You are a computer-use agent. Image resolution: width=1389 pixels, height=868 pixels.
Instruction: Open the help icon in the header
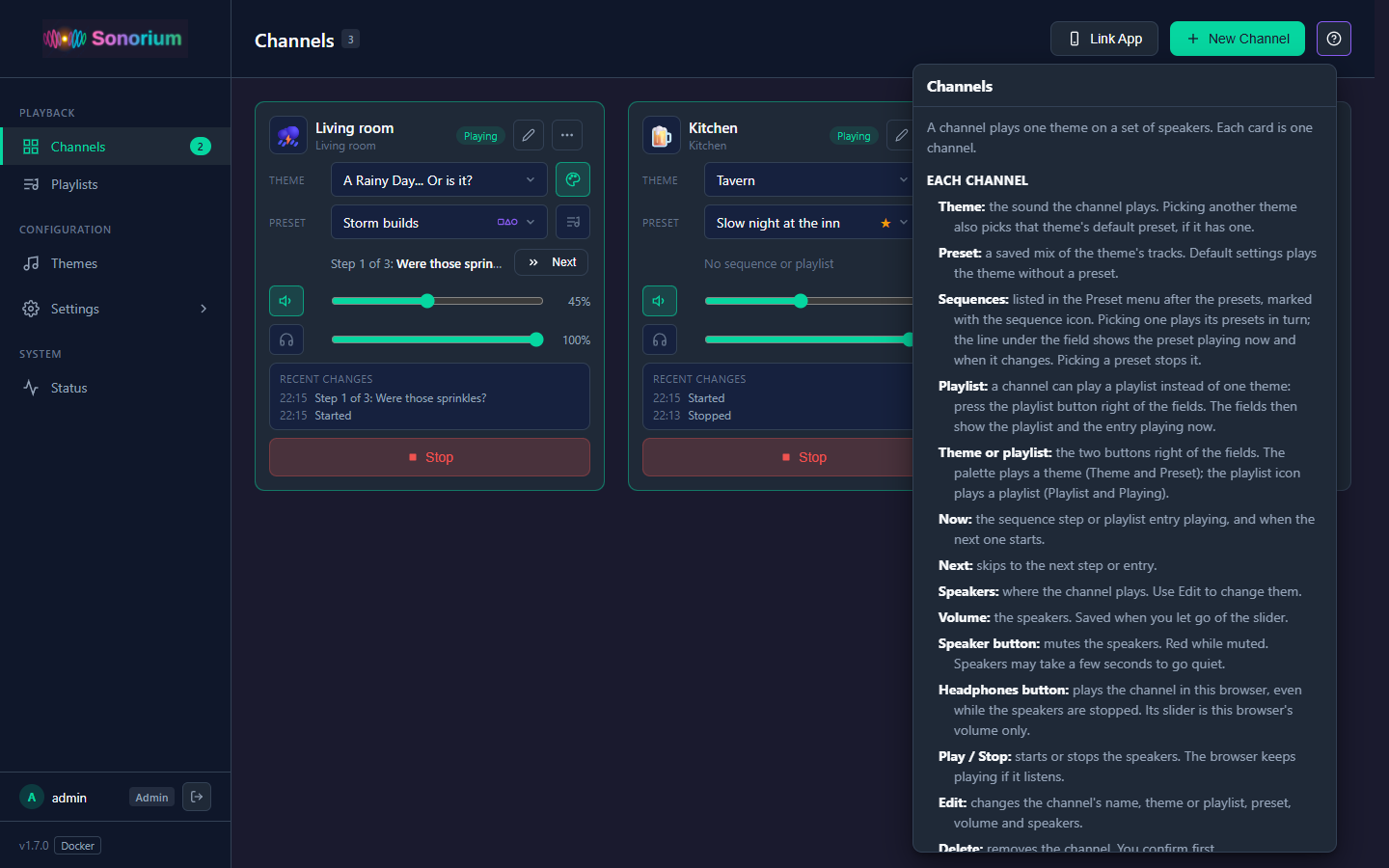click(x=1333, y=39)
